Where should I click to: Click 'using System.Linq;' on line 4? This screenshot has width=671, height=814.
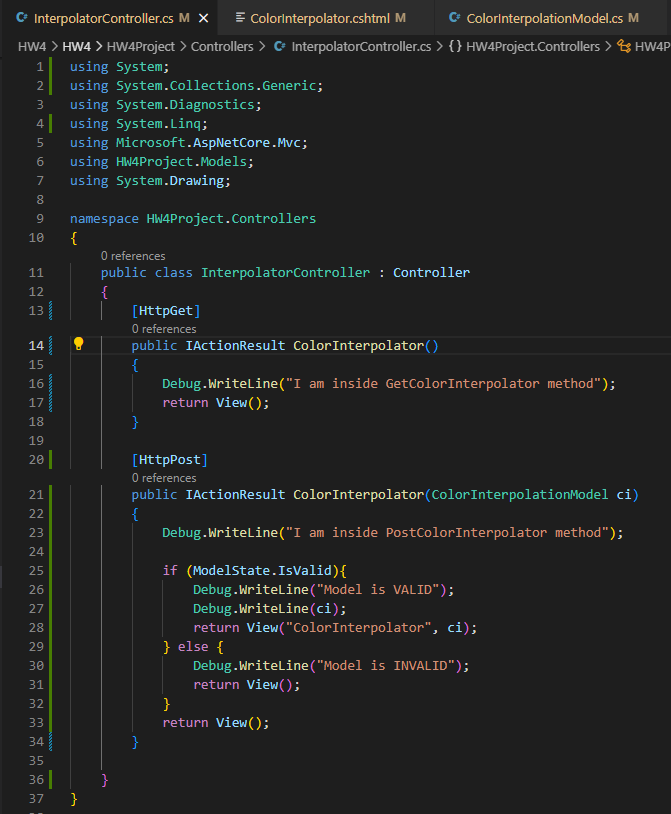pos(139,124)
